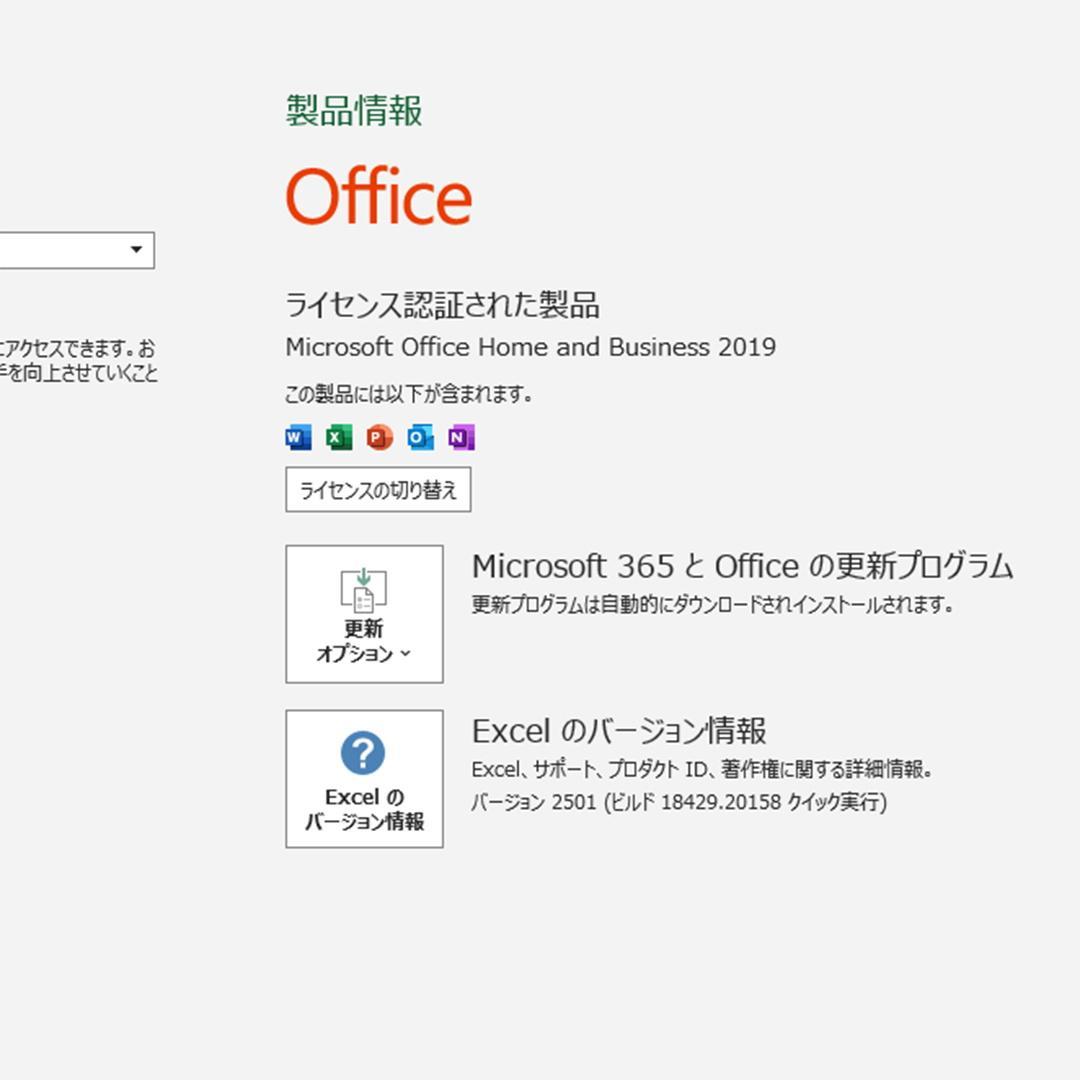
Task: Click the Outlook app icon
Action: click(x=421, y=437)
